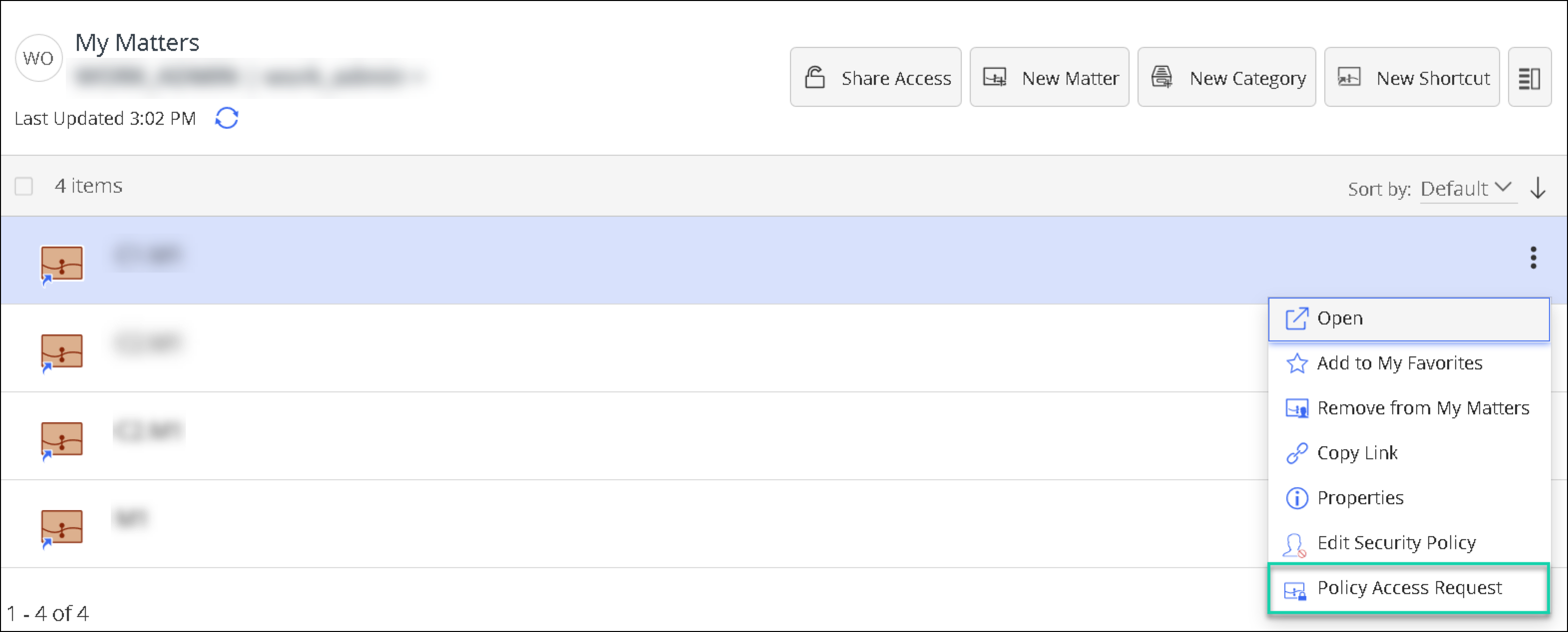Click the refresh icon beside Last Updated
1568x632 pixels.
[x=226, y=118]
